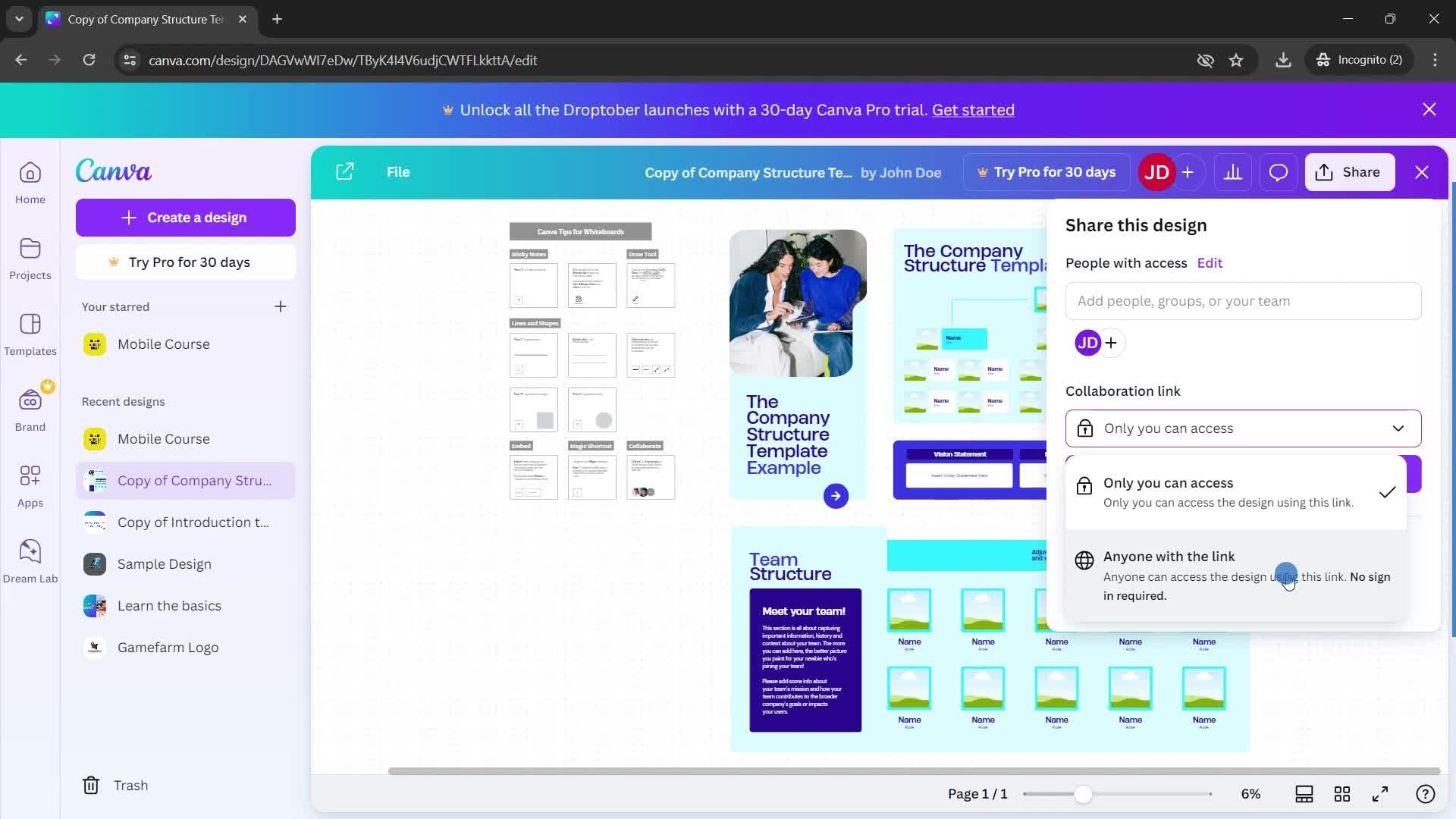Open the tab search dropdown arrow
Viewport: 1456px width, 819px height.
19,19
